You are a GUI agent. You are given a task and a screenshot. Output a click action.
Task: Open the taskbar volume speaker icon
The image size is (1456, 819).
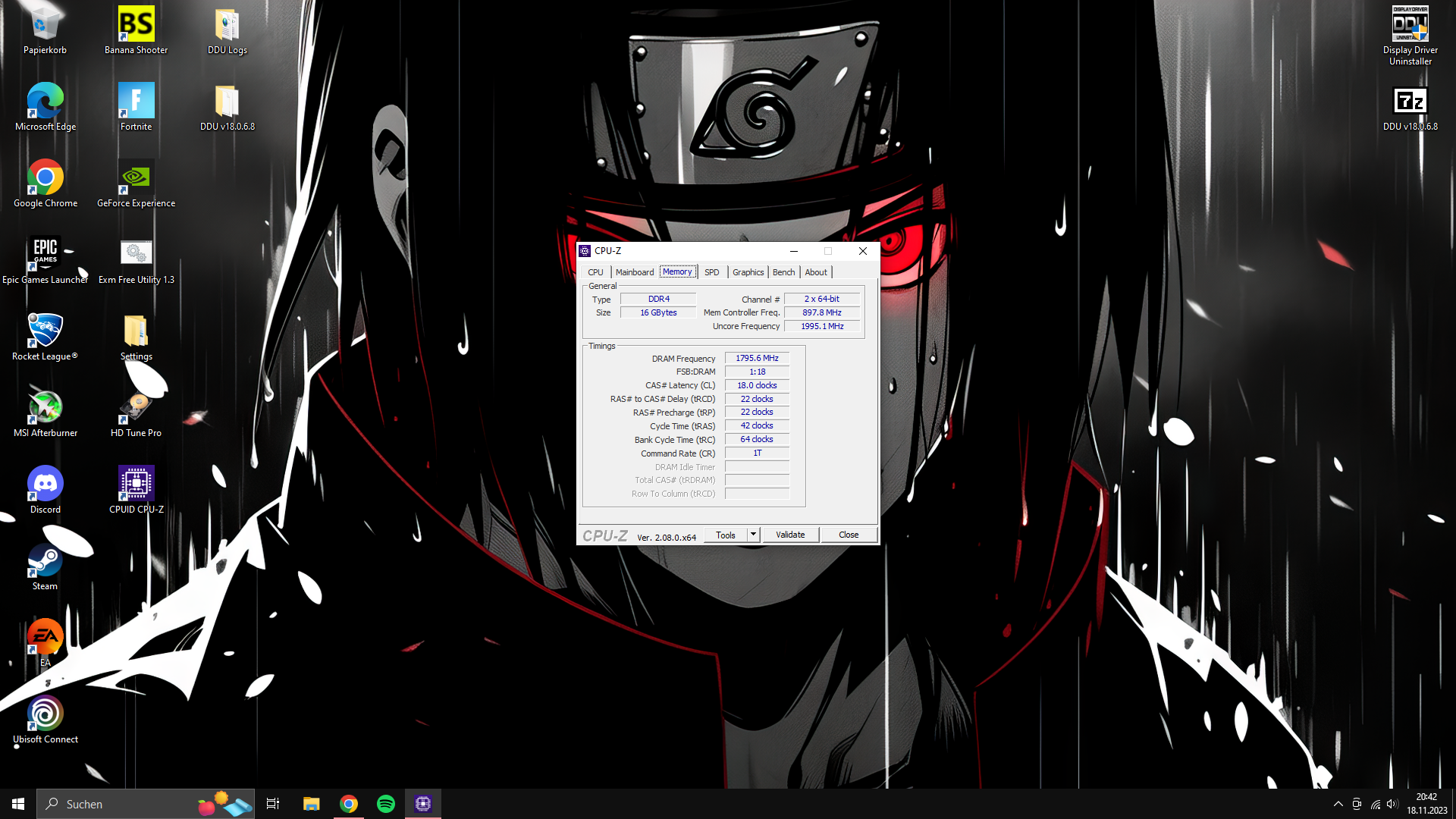[x=1392, y=804]
